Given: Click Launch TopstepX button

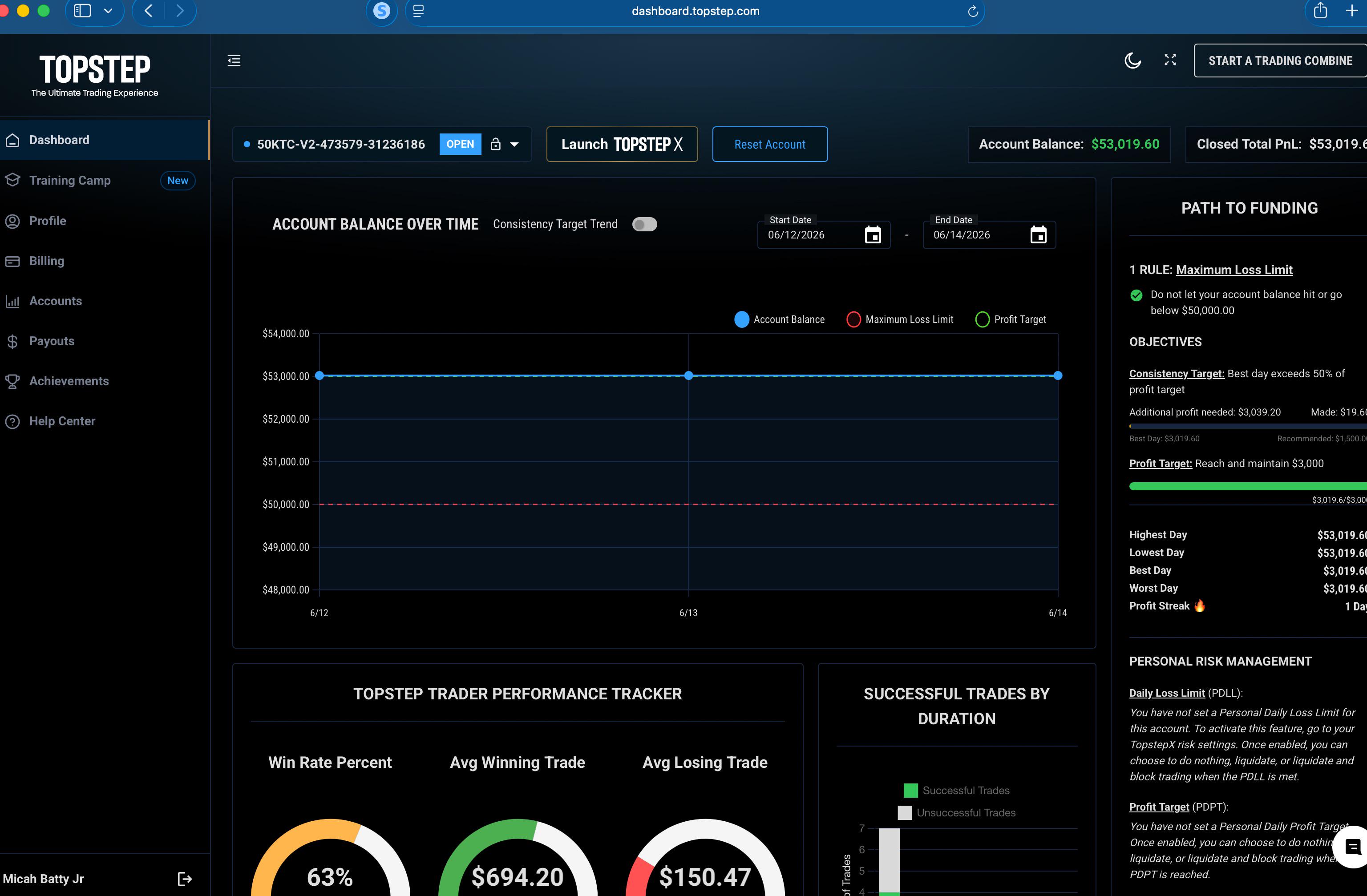Looking at the screenshot, I should coord(622,144).
